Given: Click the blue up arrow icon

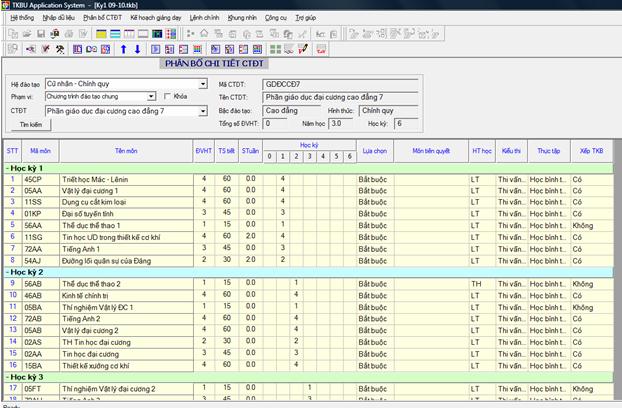Looking at the screenshot, I should pos(123,48).
